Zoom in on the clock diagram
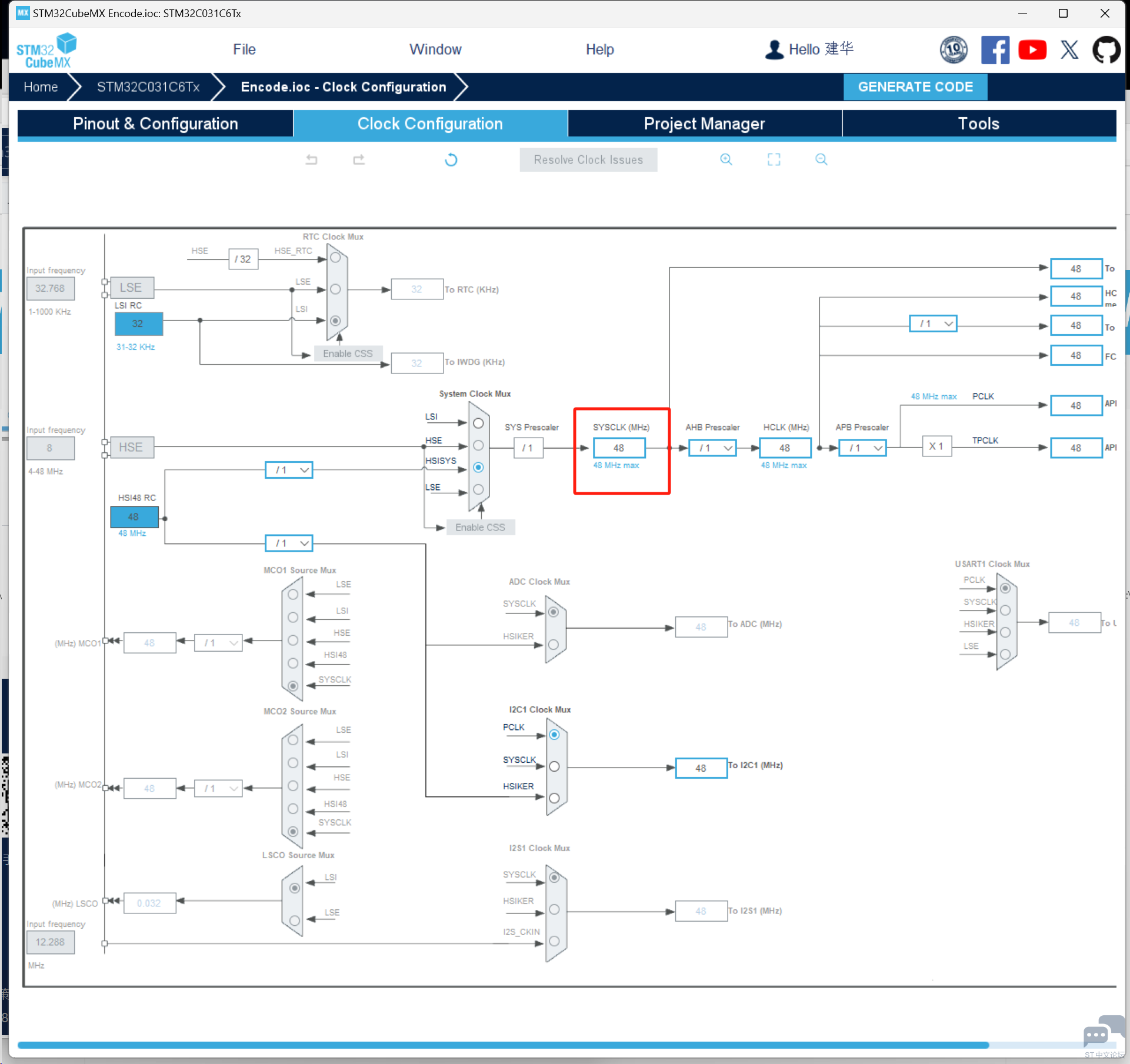The height and width of the screenshot is (1064, 1130). click(x=726, y=159)
